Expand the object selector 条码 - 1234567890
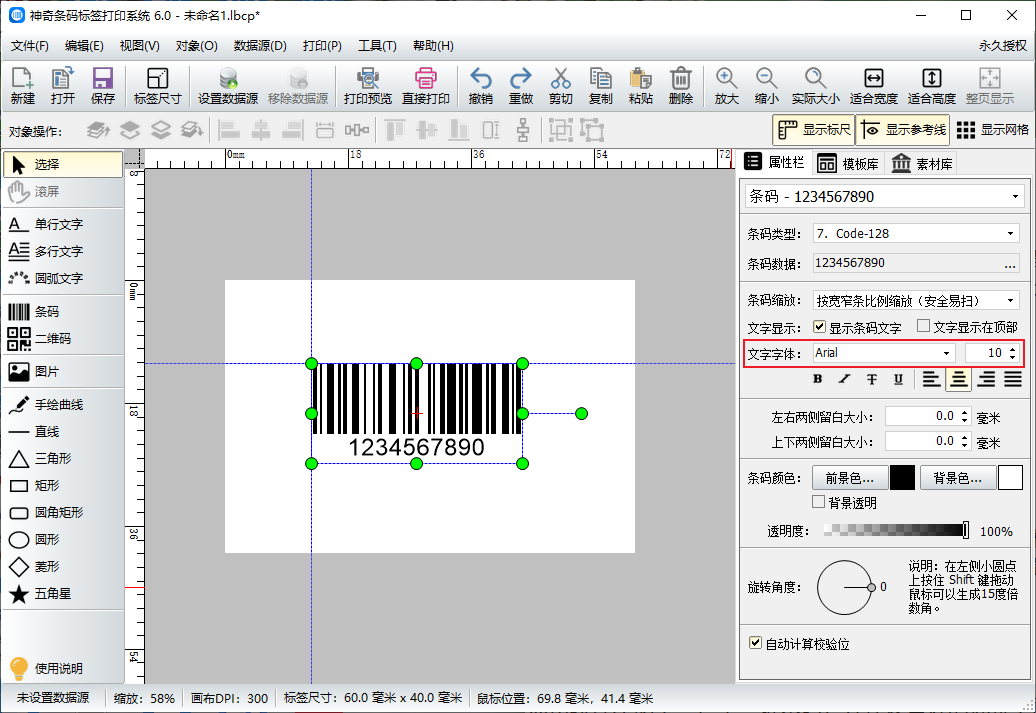Screen dimensions: 1036x713 (1015, 197)
